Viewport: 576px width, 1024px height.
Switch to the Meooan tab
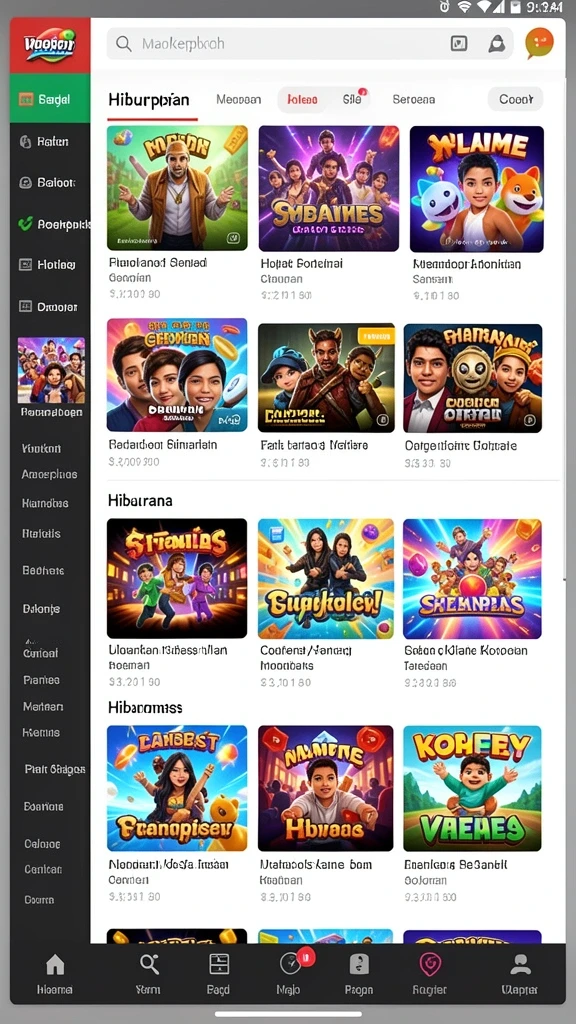point(238,99)
